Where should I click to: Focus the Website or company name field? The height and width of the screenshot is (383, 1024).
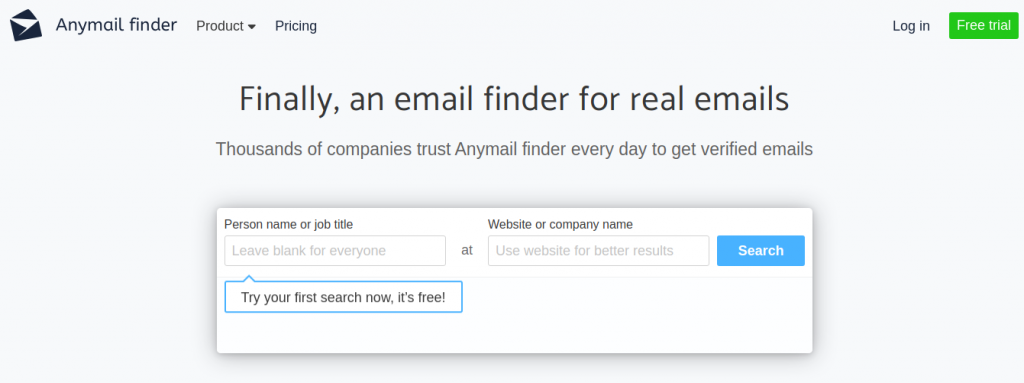598,250
